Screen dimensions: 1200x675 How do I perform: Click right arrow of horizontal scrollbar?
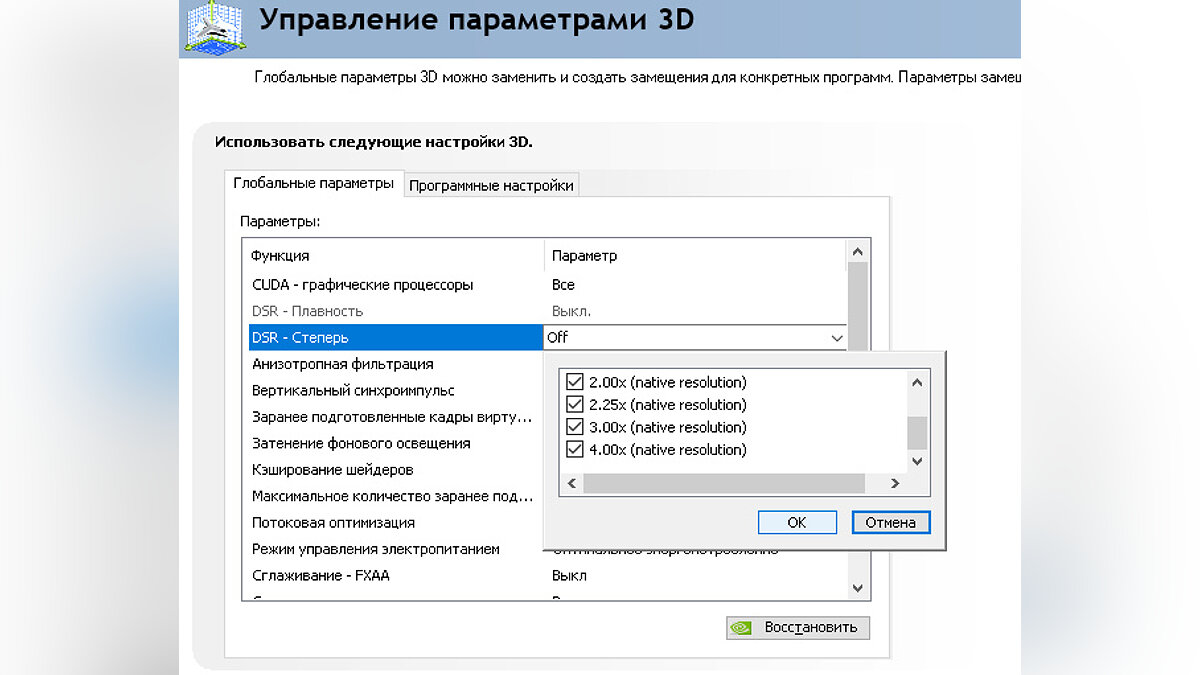tap(895, 484)
